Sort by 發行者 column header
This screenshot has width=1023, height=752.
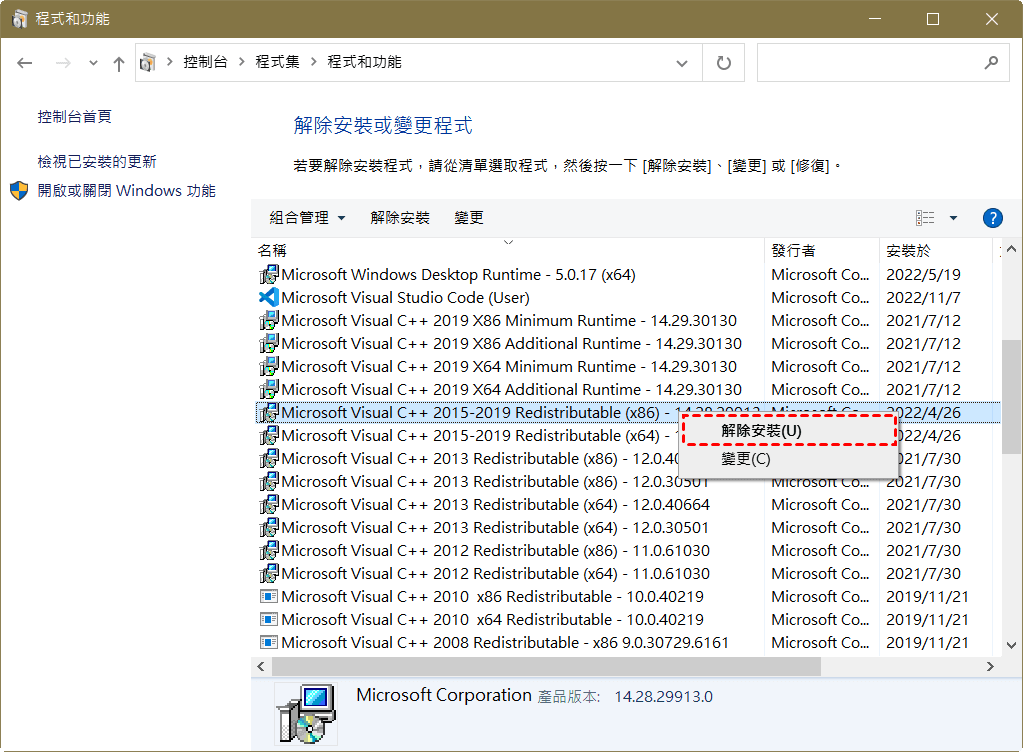[821, 250]
